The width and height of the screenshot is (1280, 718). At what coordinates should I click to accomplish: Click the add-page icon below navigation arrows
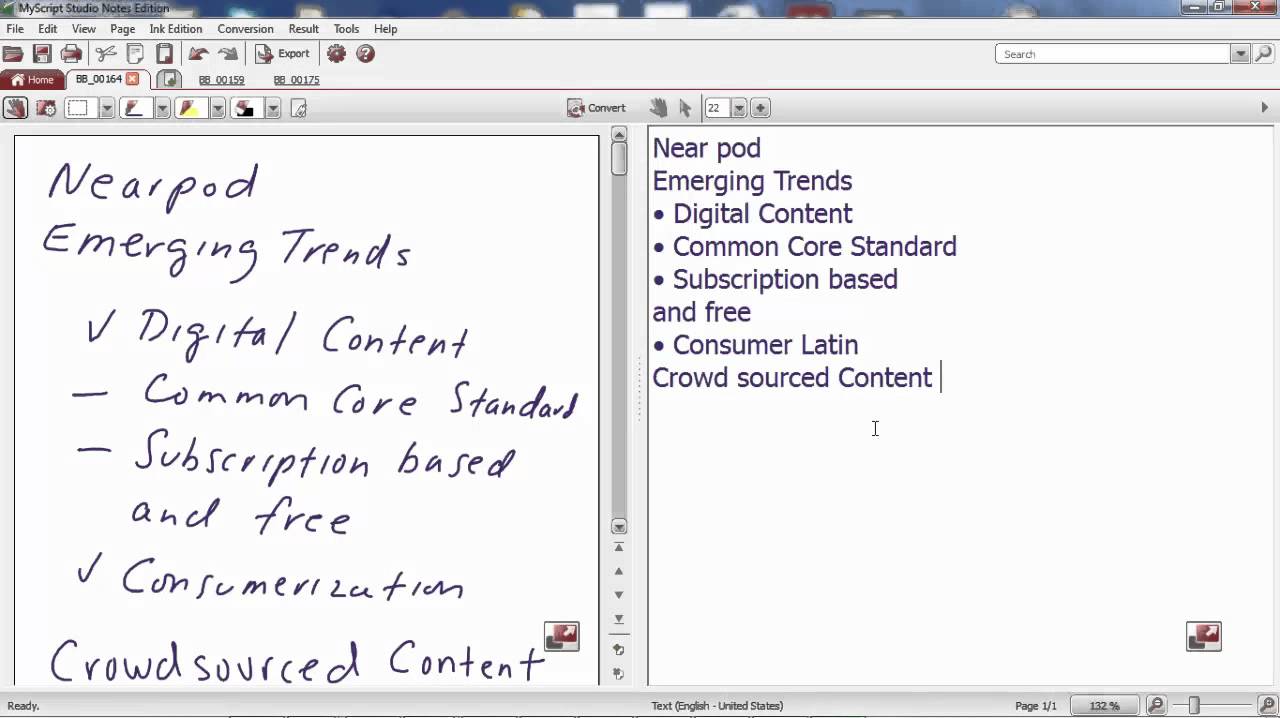coord(619,650)
